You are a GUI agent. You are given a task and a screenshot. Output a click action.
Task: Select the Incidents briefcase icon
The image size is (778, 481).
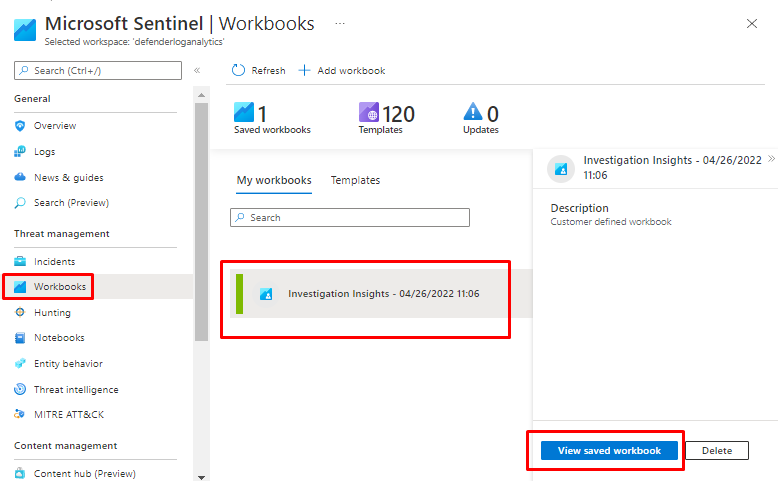tap(20, 261)
